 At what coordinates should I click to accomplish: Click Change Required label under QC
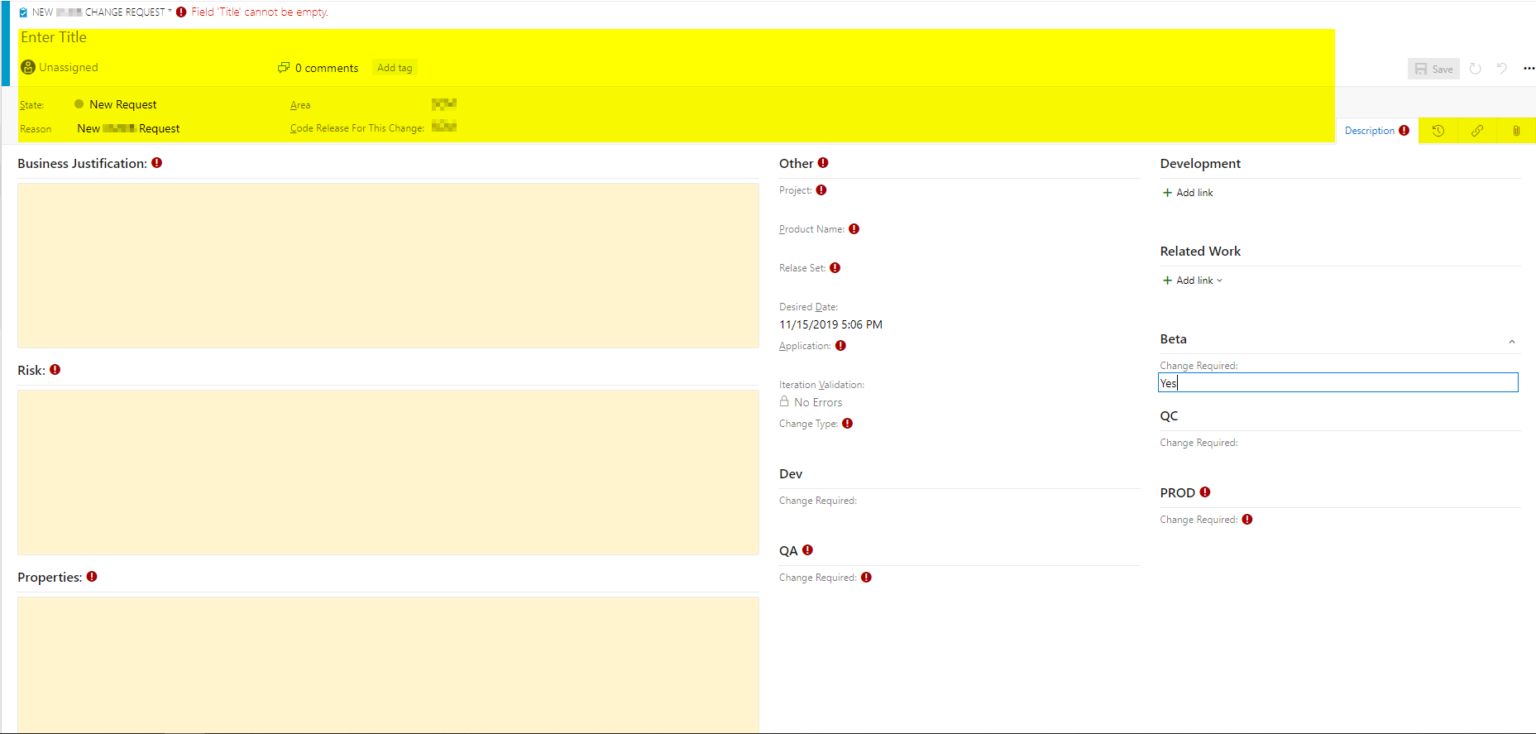(1199, 442)
